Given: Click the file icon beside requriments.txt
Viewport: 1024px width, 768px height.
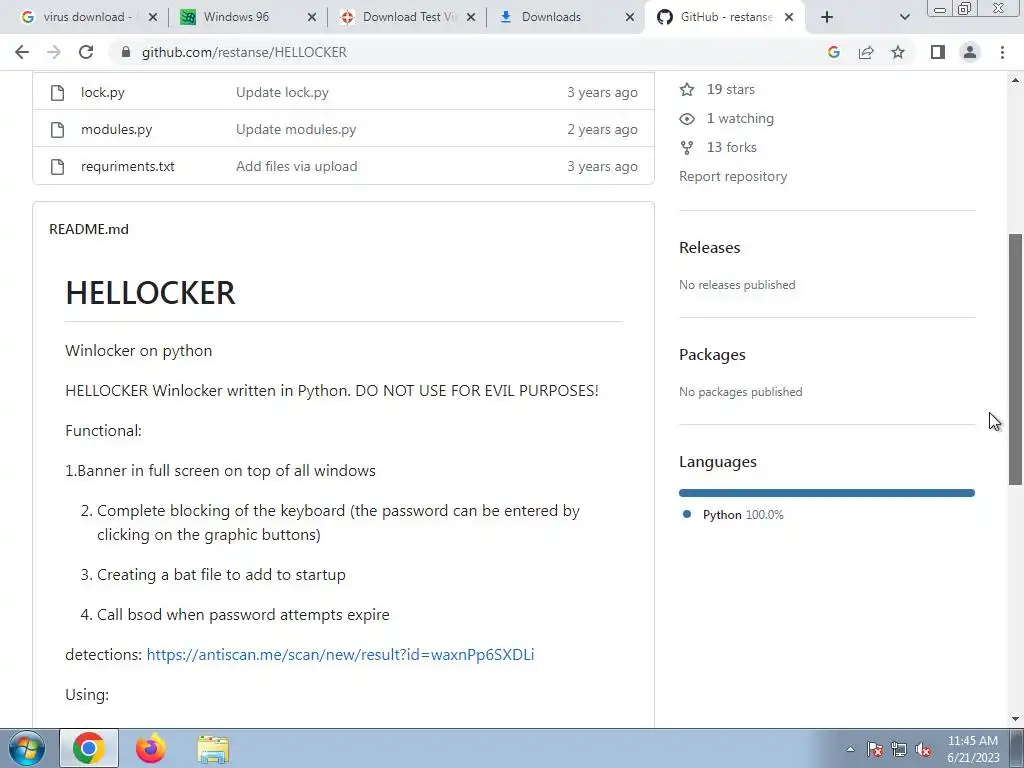Looking at the screenshot, I should point(57,167).
